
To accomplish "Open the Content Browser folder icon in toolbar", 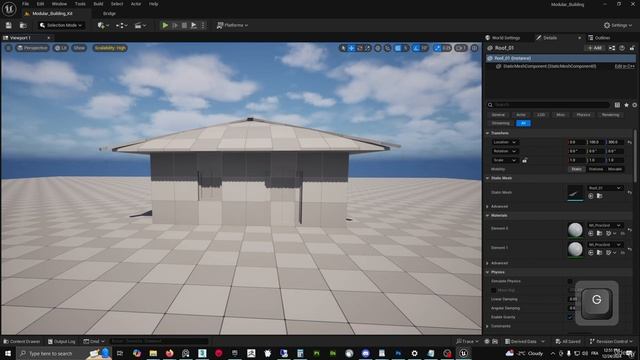I will (23, 25).
